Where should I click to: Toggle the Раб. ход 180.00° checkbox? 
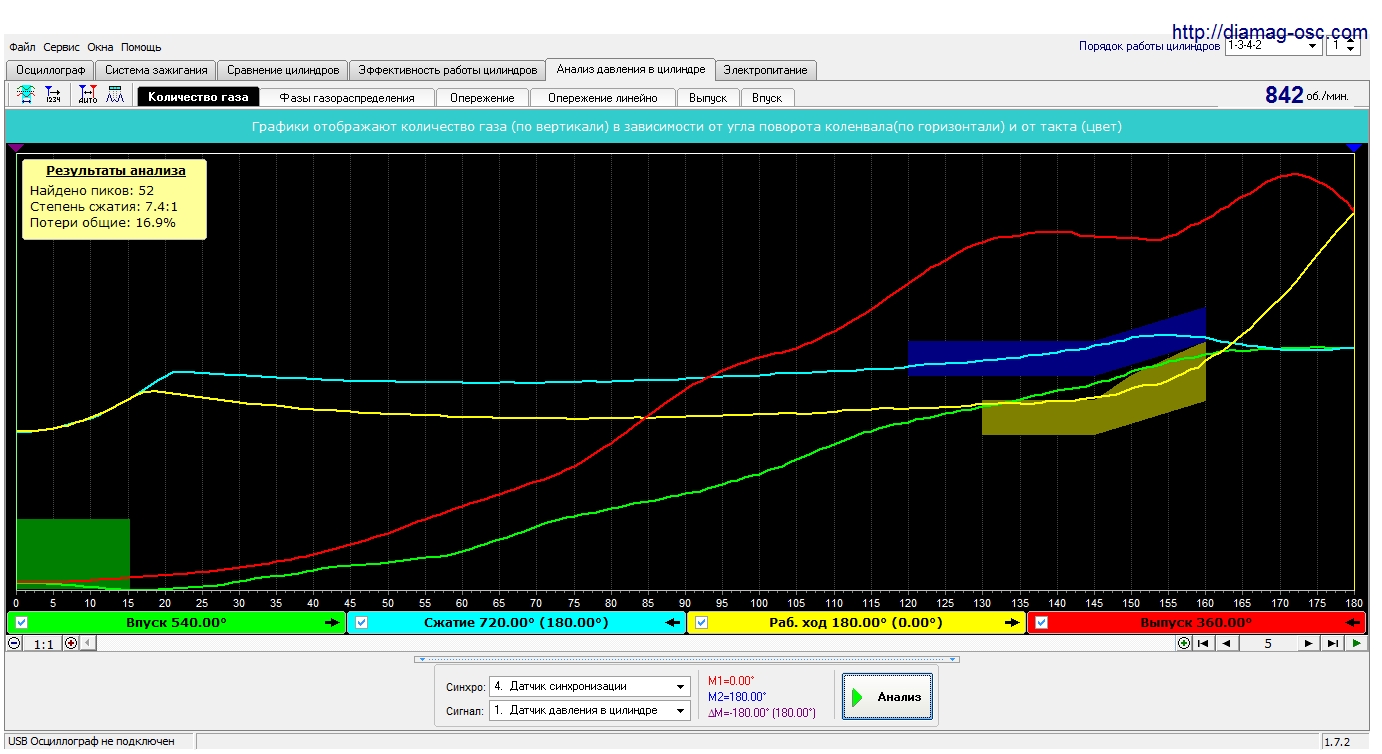(x=702, y=622)
